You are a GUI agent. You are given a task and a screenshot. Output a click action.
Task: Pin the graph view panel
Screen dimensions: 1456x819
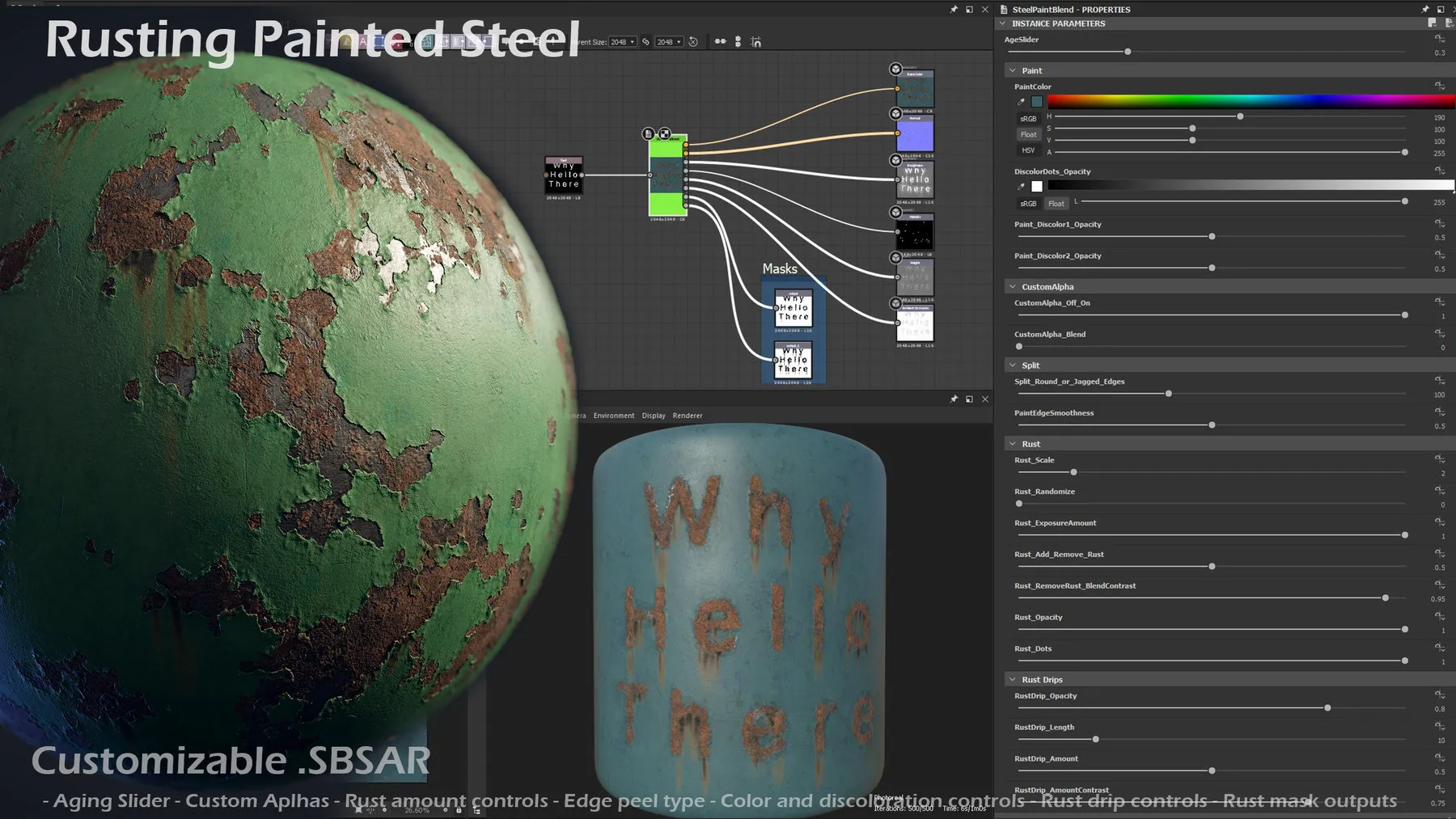click(954, 10)
